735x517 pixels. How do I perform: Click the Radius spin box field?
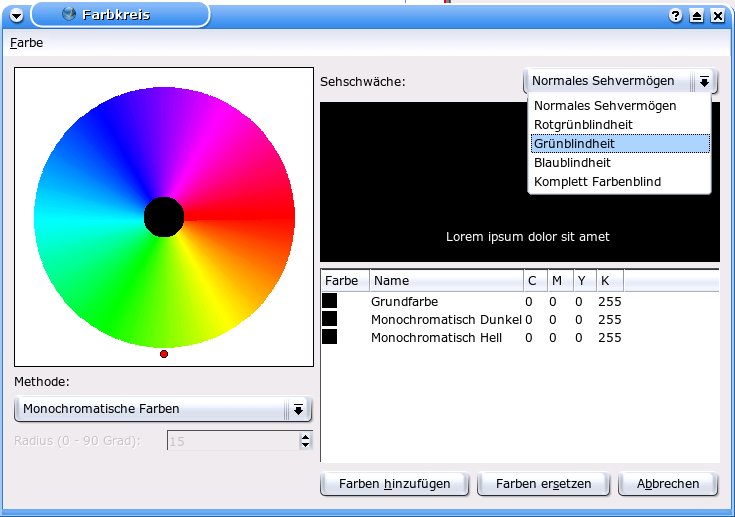(x=232, y=441)
